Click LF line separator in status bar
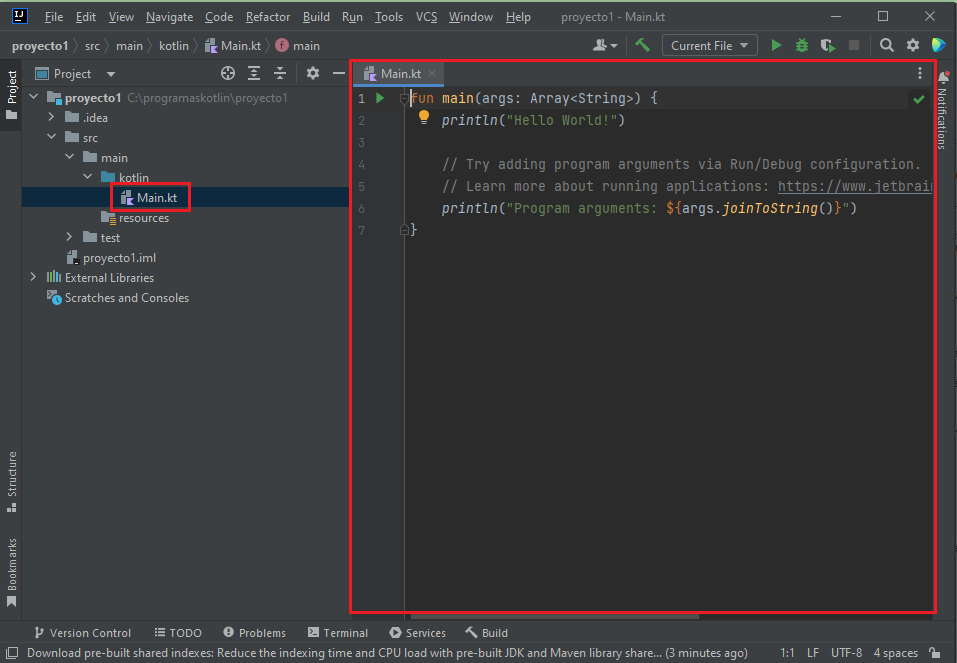Viewport: 957px width, 663px height. [x=812, y=653]
